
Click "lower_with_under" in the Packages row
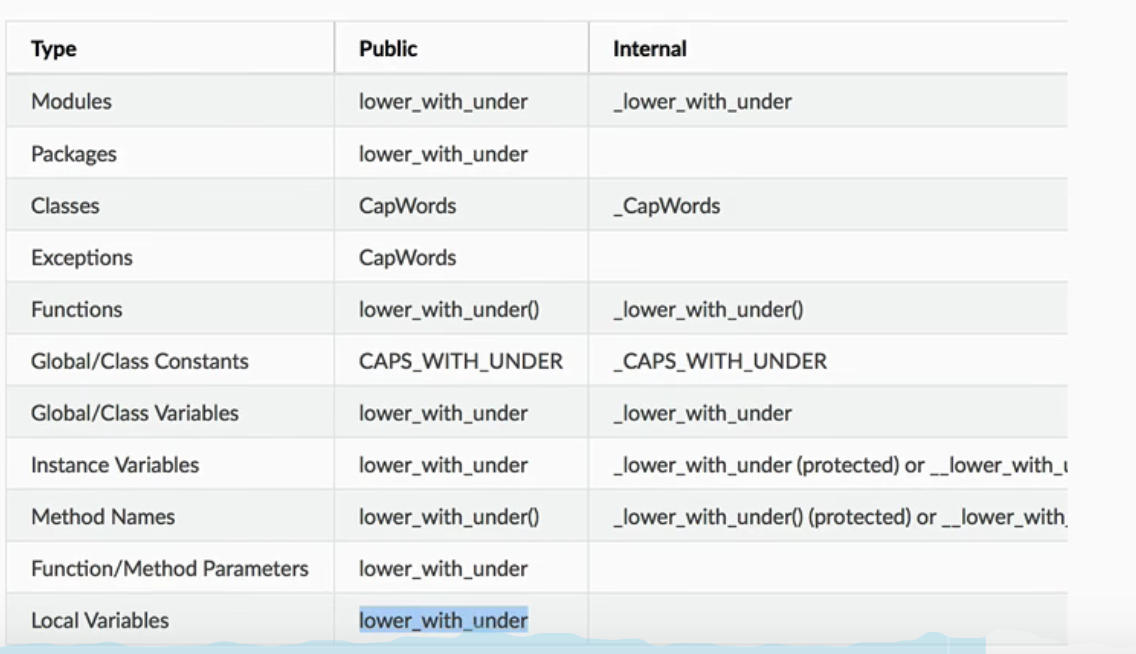(x=443, y=154)
